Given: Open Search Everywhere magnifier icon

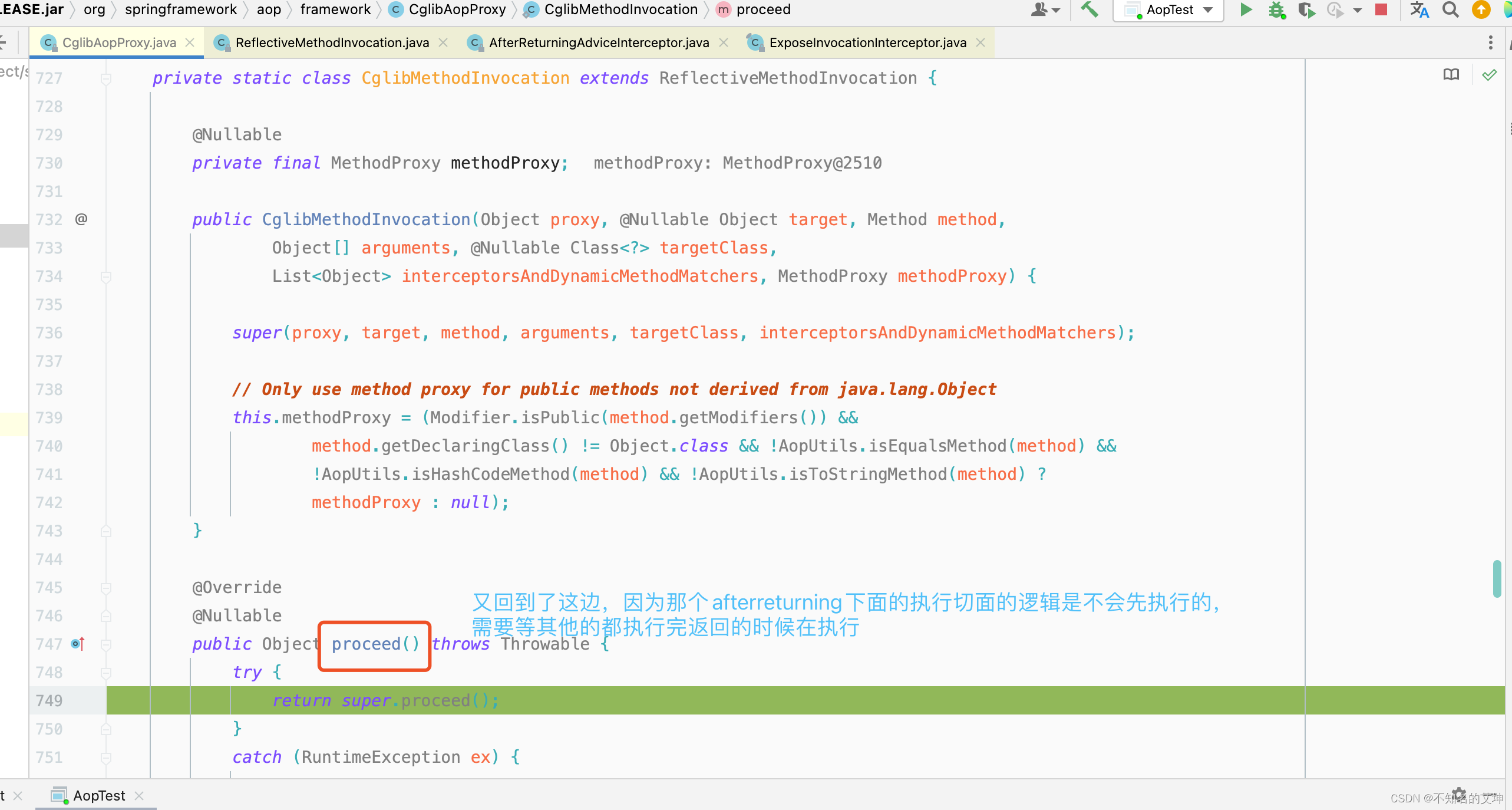Looking at the screenshot, I should pyautogui.click(x=1451, y=10).
